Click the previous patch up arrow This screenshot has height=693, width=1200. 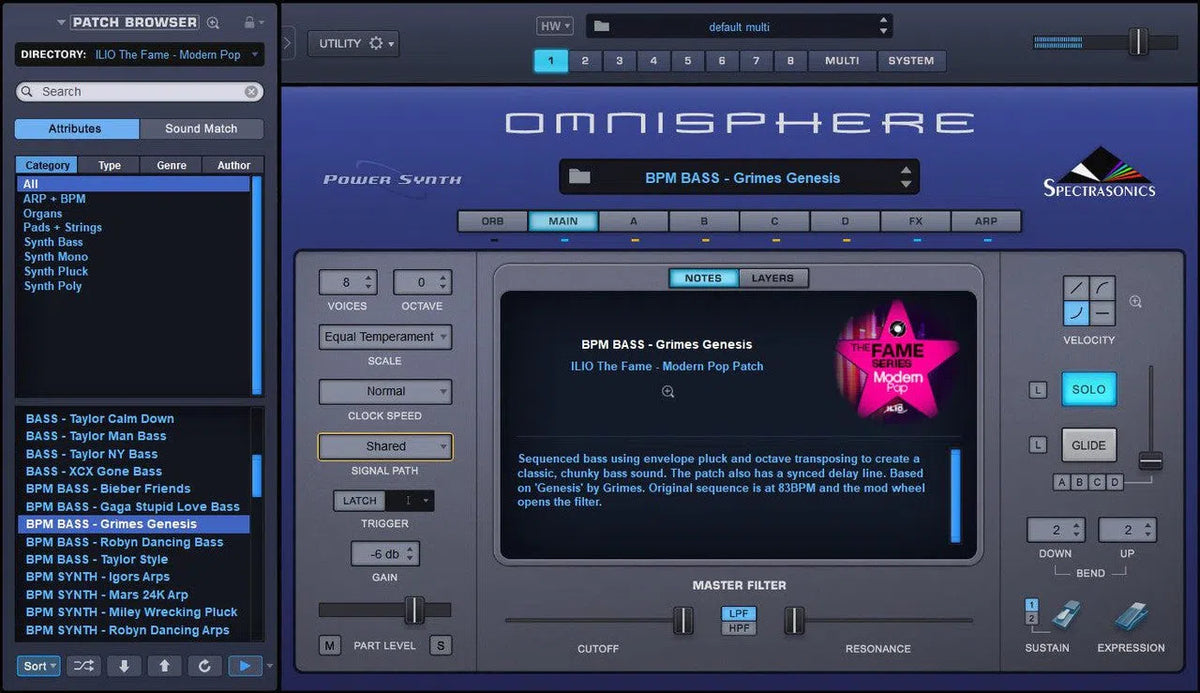pyautogui.click(x=164, y=665)
